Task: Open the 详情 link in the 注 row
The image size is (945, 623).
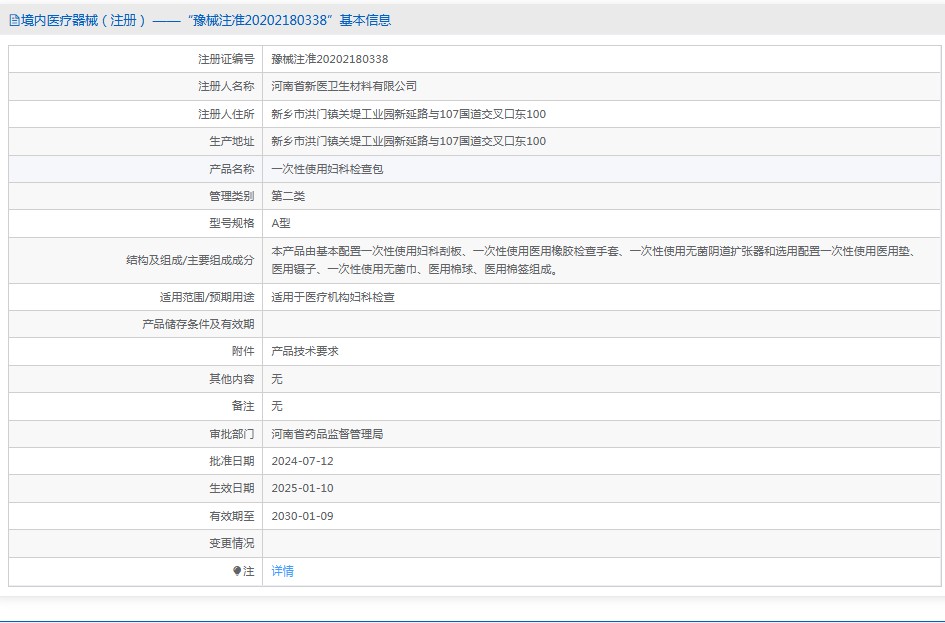Action: point(281,571)
